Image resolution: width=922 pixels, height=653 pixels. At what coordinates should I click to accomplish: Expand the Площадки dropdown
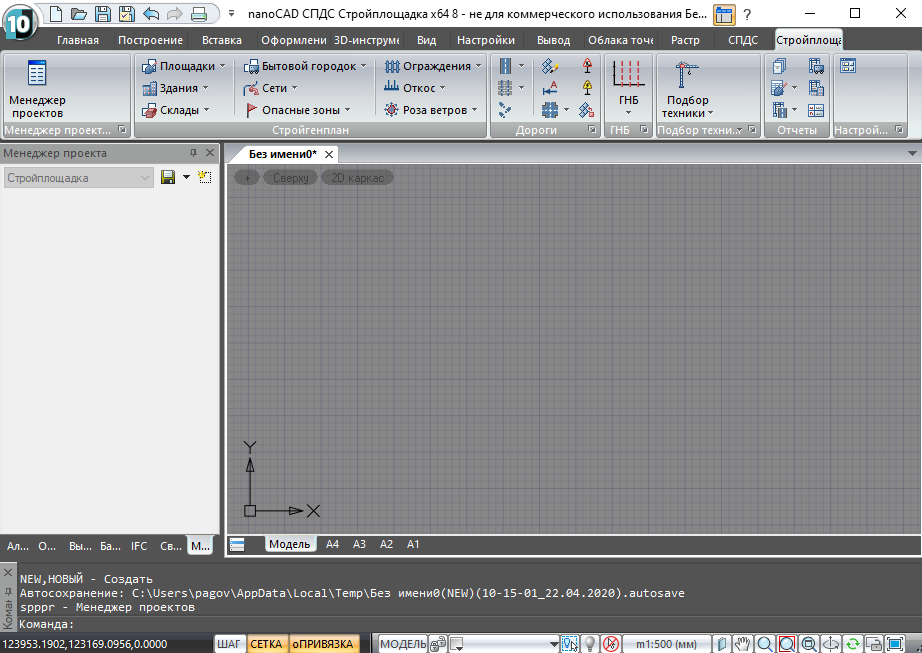click(223, 66)
